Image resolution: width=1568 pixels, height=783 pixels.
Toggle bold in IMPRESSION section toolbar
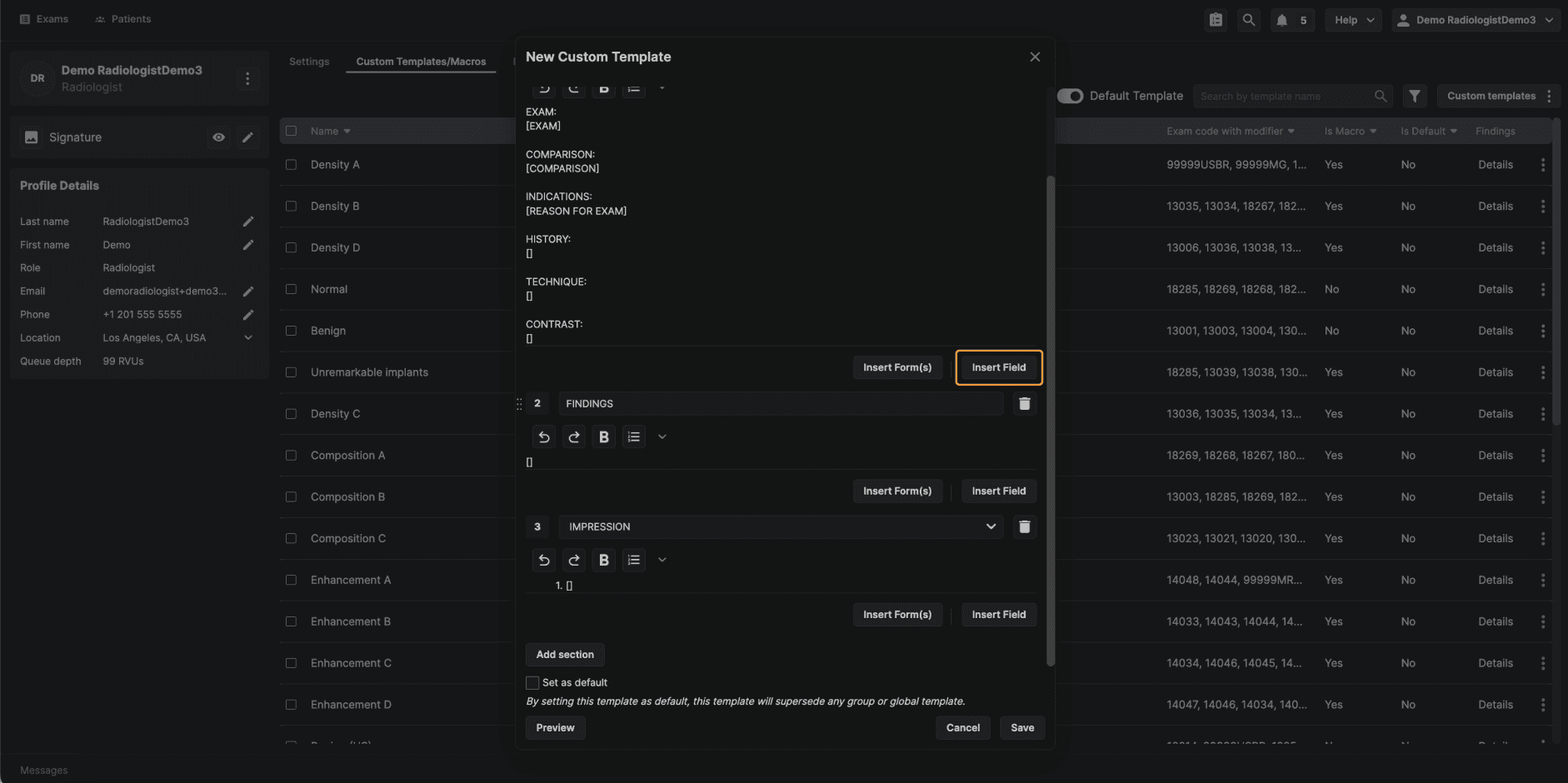[604, 560]
